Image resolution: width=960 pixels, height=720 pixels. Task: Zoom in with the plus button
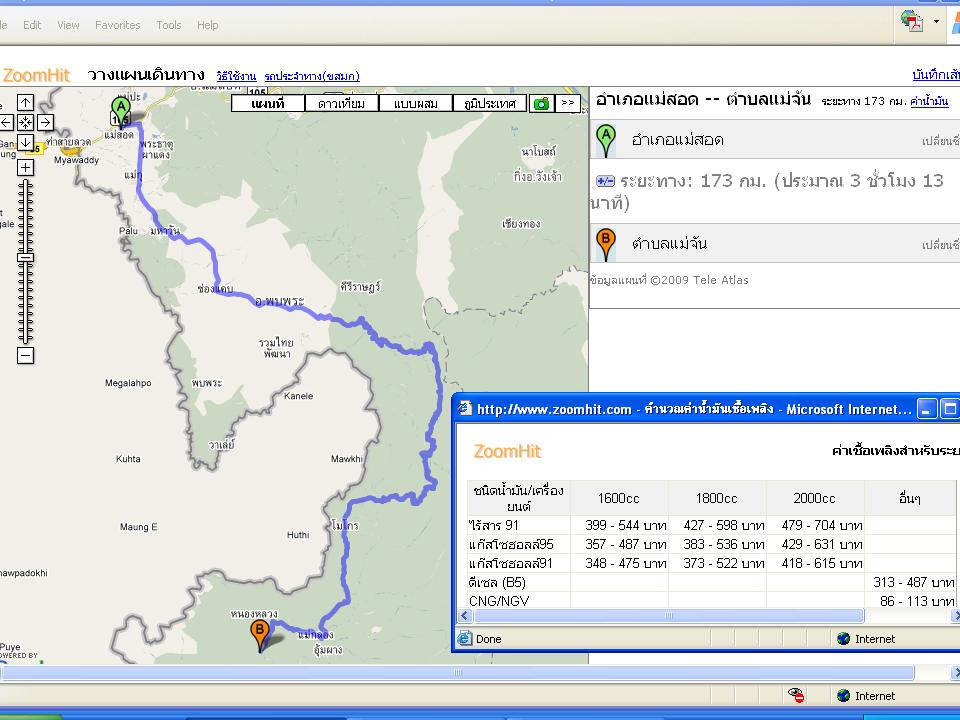[26, 167]
